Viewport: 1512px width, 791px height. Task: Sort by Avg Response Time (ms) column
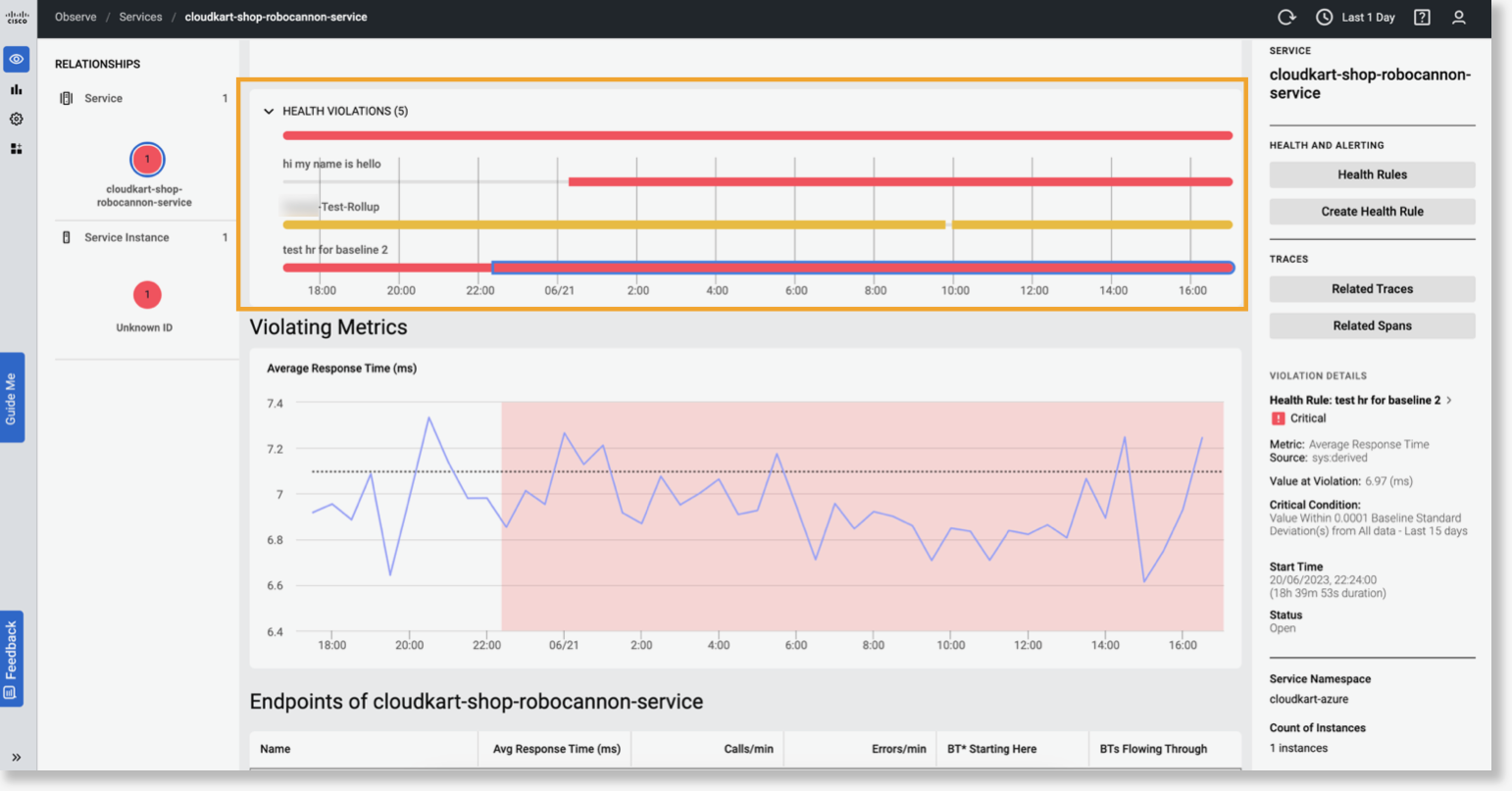555,749
